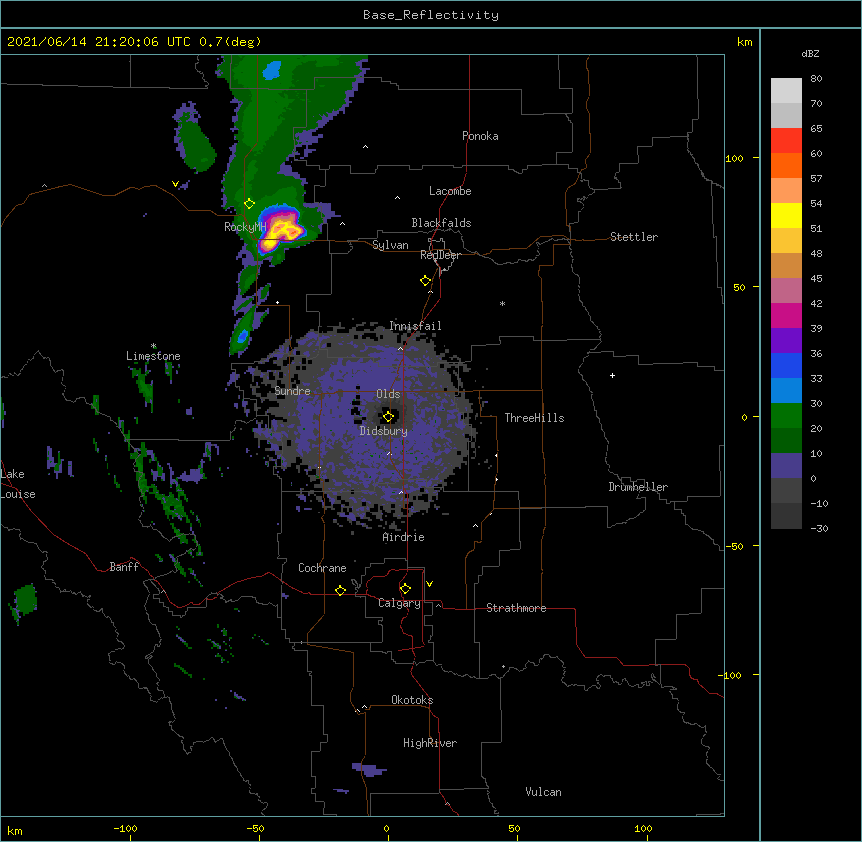Click the Sundre town label

point(292,391)
